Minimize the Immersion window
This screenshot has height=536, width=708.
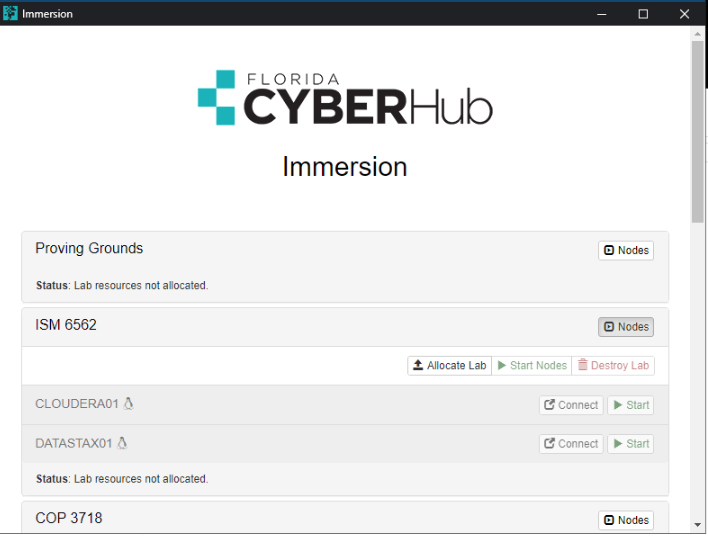[x=601, y=14]
